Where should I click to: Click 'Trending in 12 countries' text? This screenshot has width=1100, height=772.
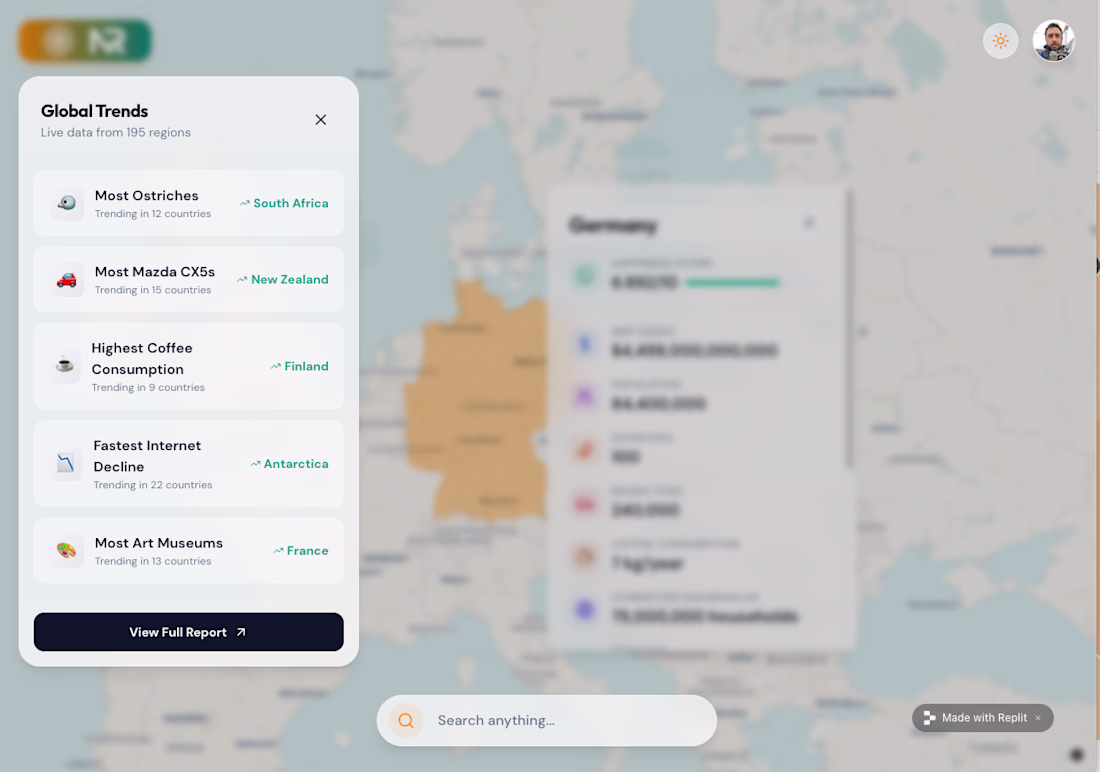pyautogui.click(x=153, y=214)
